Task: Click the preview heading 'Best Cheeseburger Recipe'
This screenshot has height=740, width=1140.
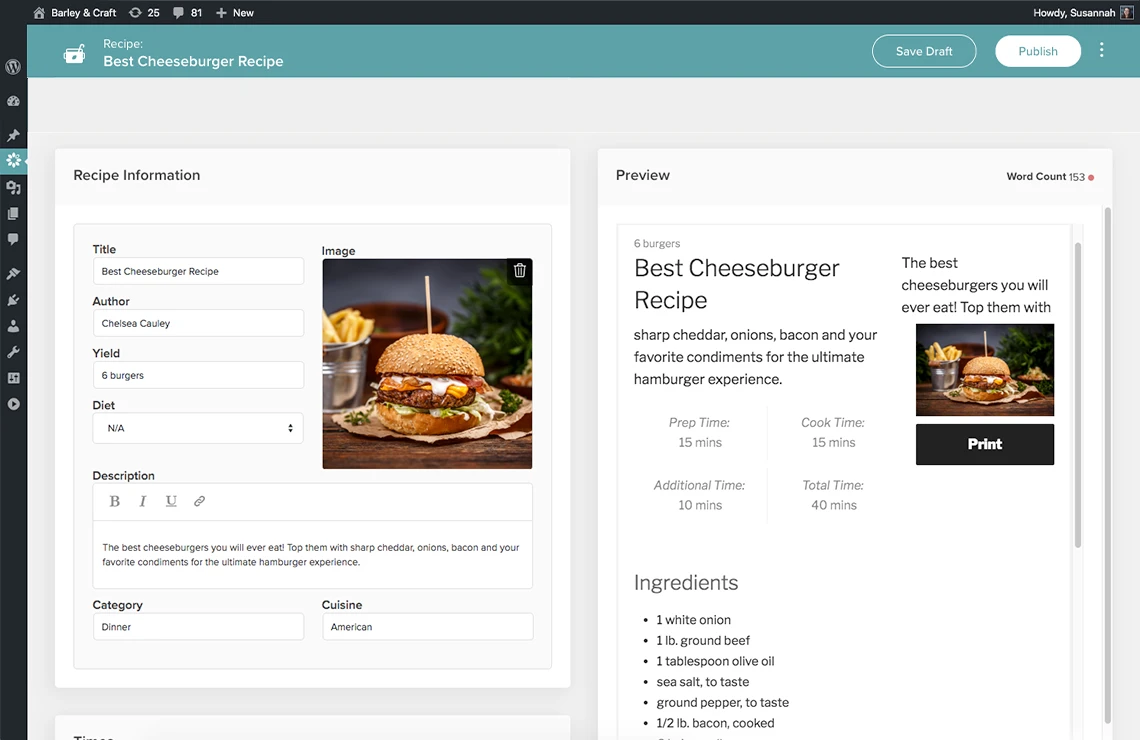Action: coord(736,284)
